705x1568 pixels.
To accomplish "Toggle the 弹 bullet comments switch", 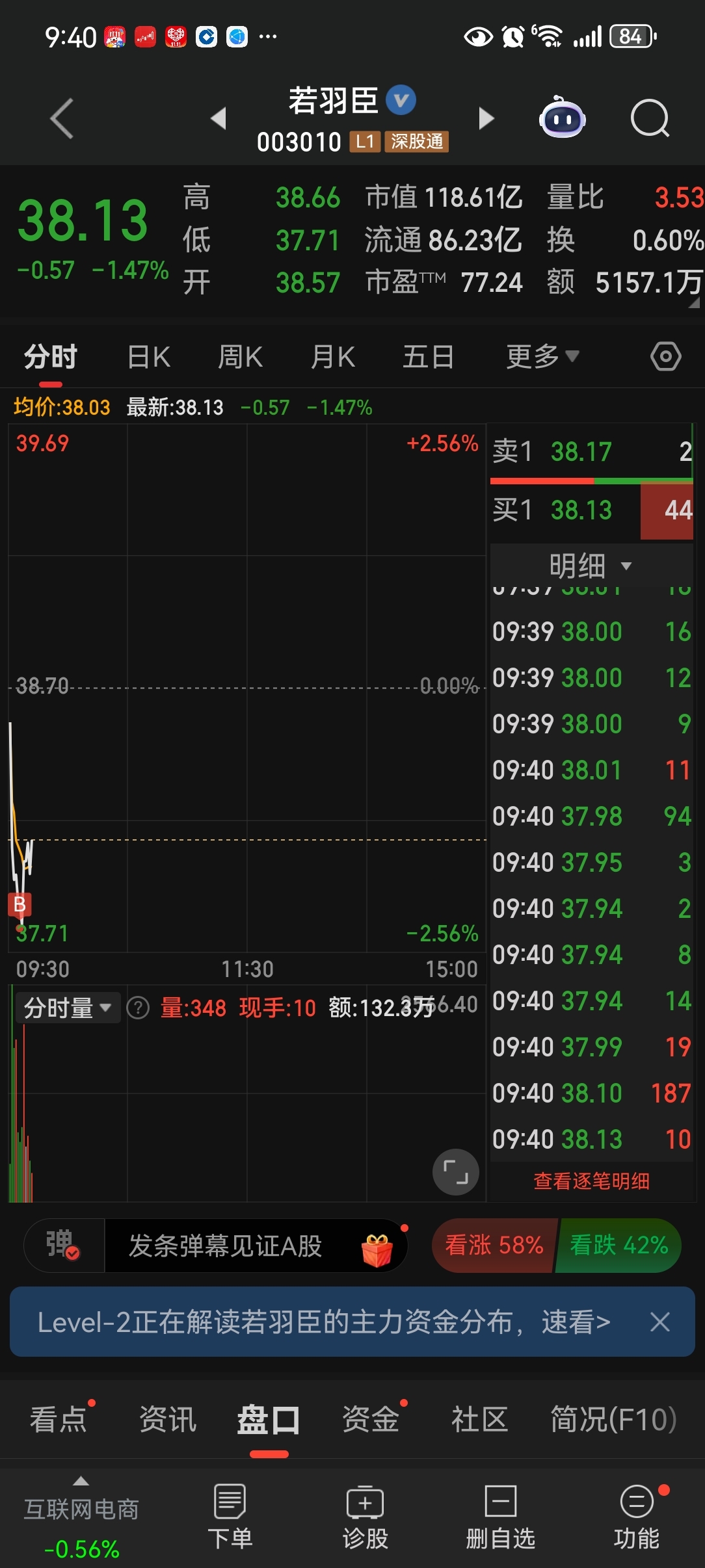I will tap(63, 1245).
